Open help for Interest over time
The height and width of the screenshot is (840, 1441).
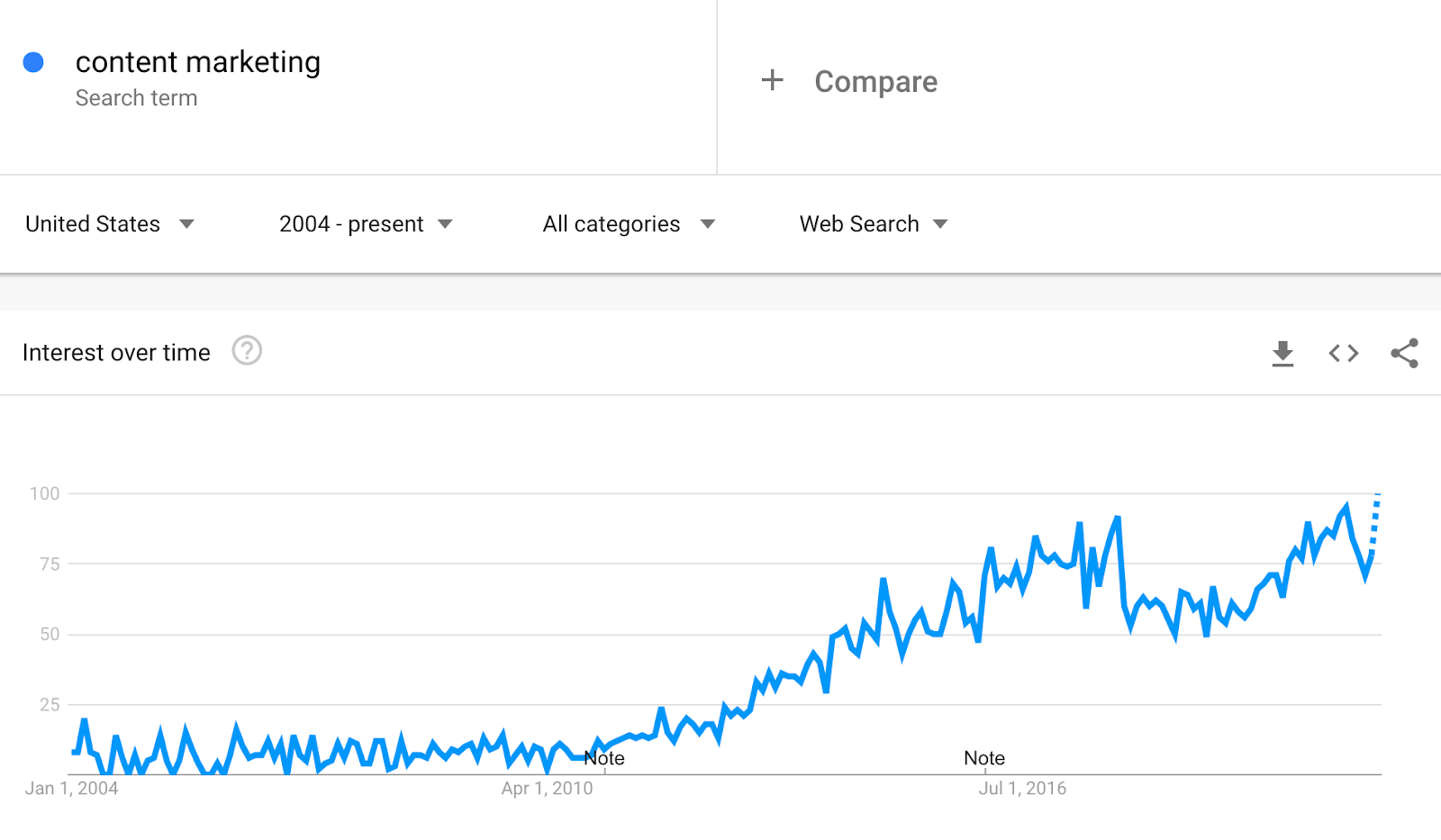point(247,350)
